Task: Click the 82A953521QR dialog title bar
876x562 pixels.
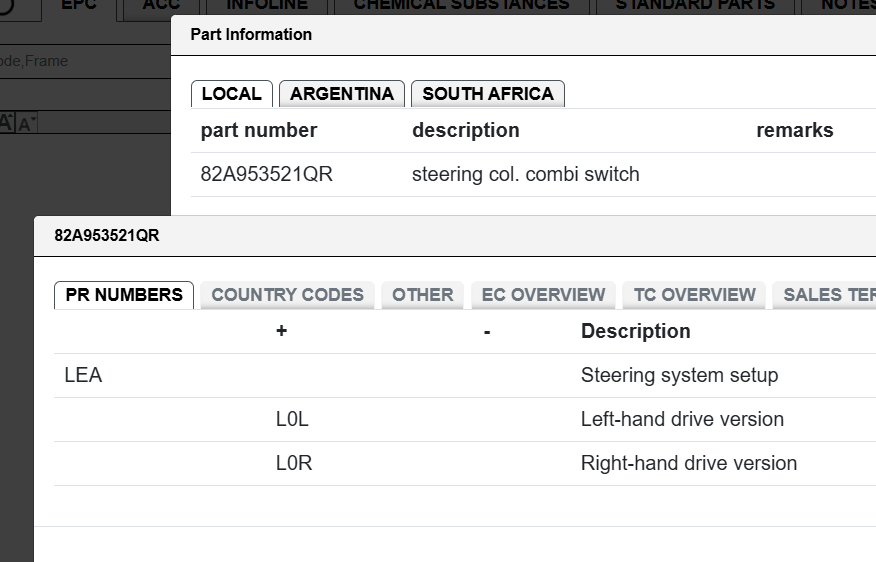Action: [455, 236]
